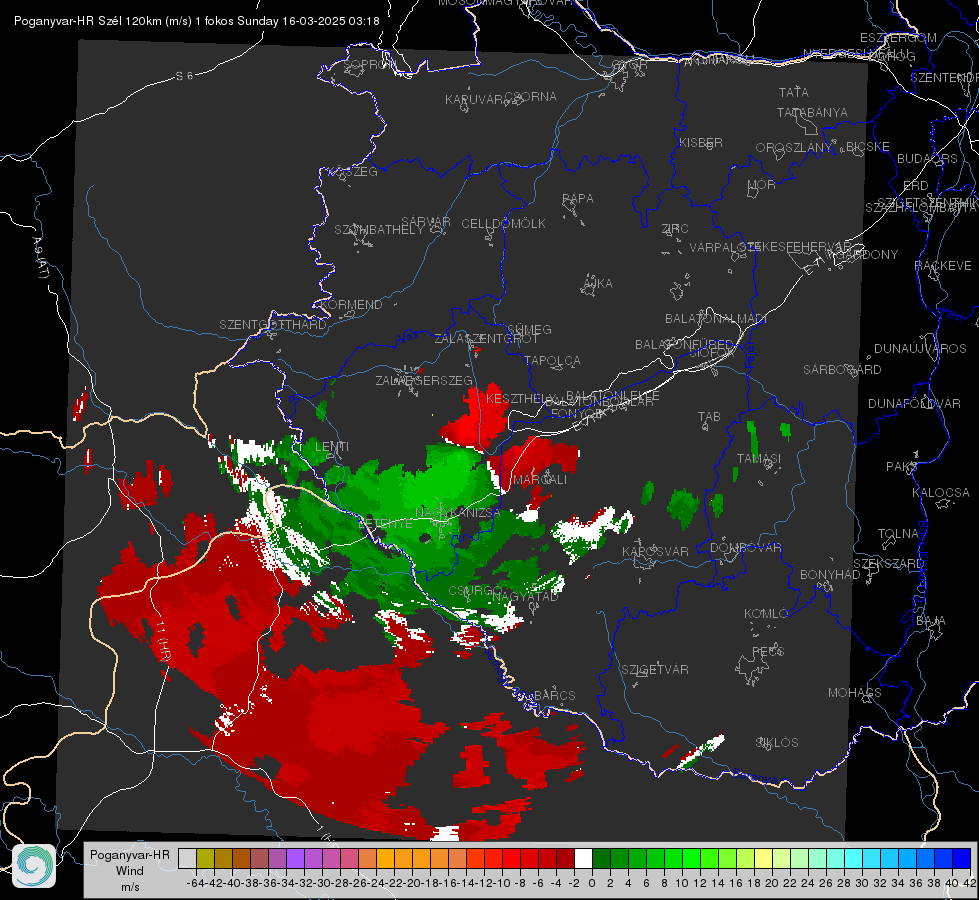
Task: Click the PECS city label
Action: 767,651
